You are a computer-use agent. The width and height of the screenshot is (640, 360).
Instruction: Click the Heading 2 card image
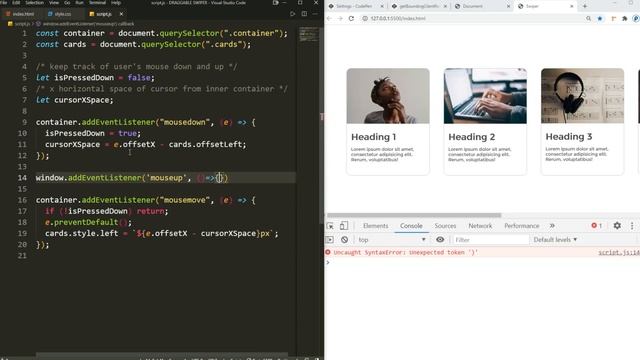485,96
